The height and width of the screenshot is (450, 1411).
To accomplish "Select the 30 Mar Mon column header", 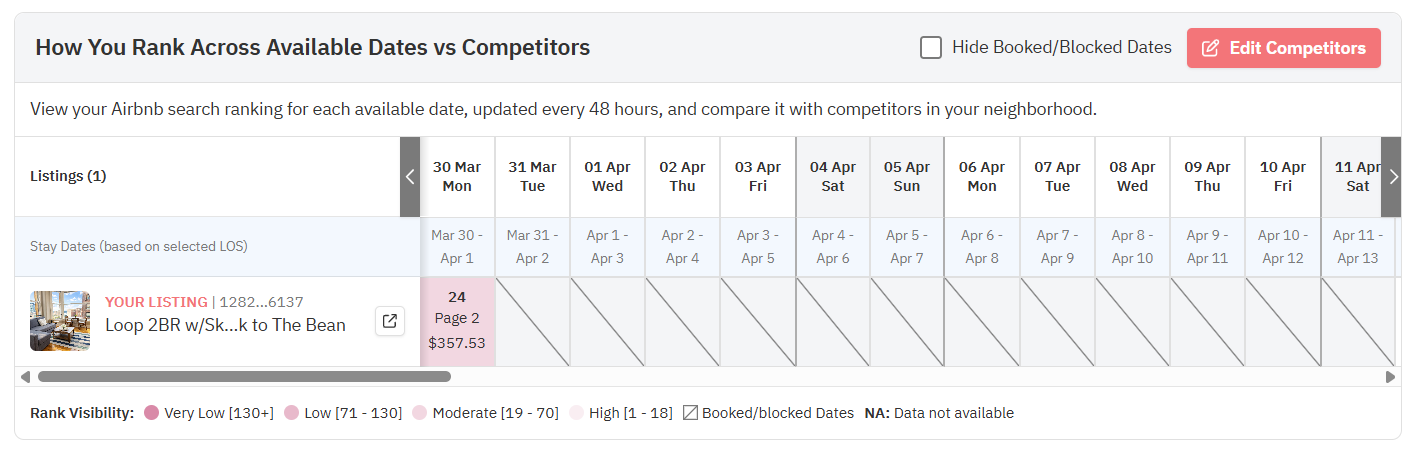I will point(457,177).
